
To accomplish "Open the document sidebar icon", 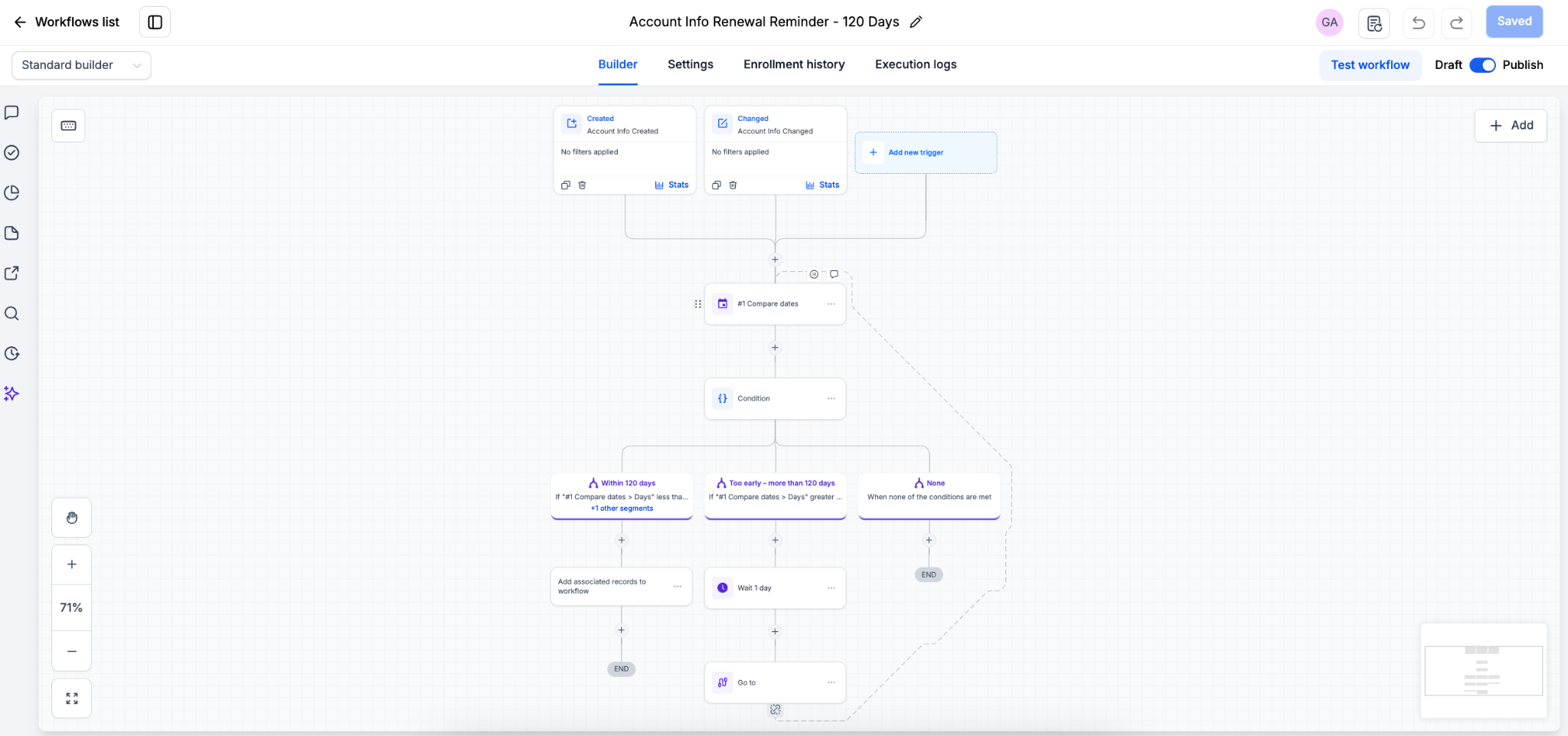I will click(11, 233).
